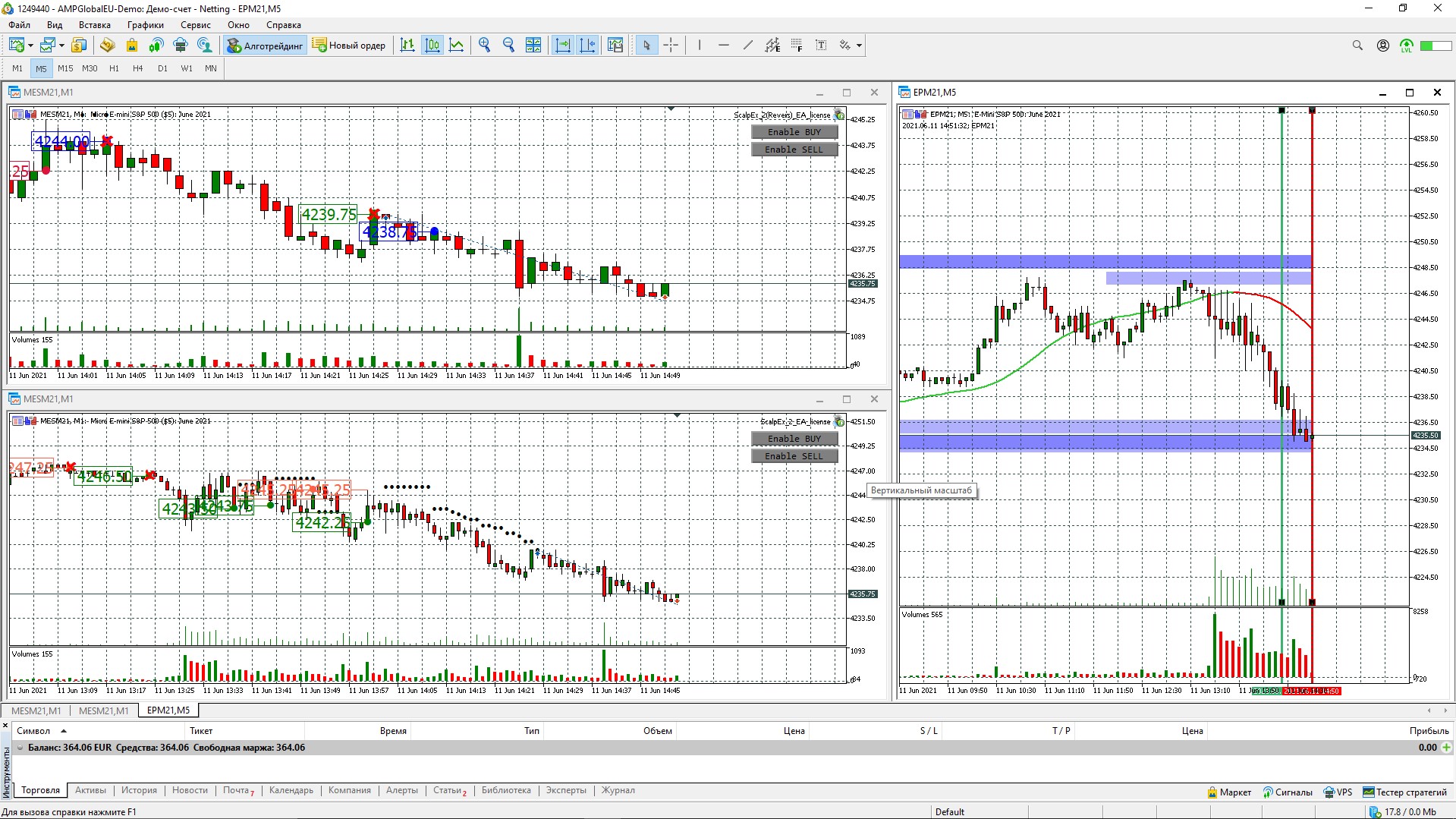Image resolution: width=1456 pixels, height=819 pixels.
Task: Open the Profiles toolbar icon
Action: [49, 46]
